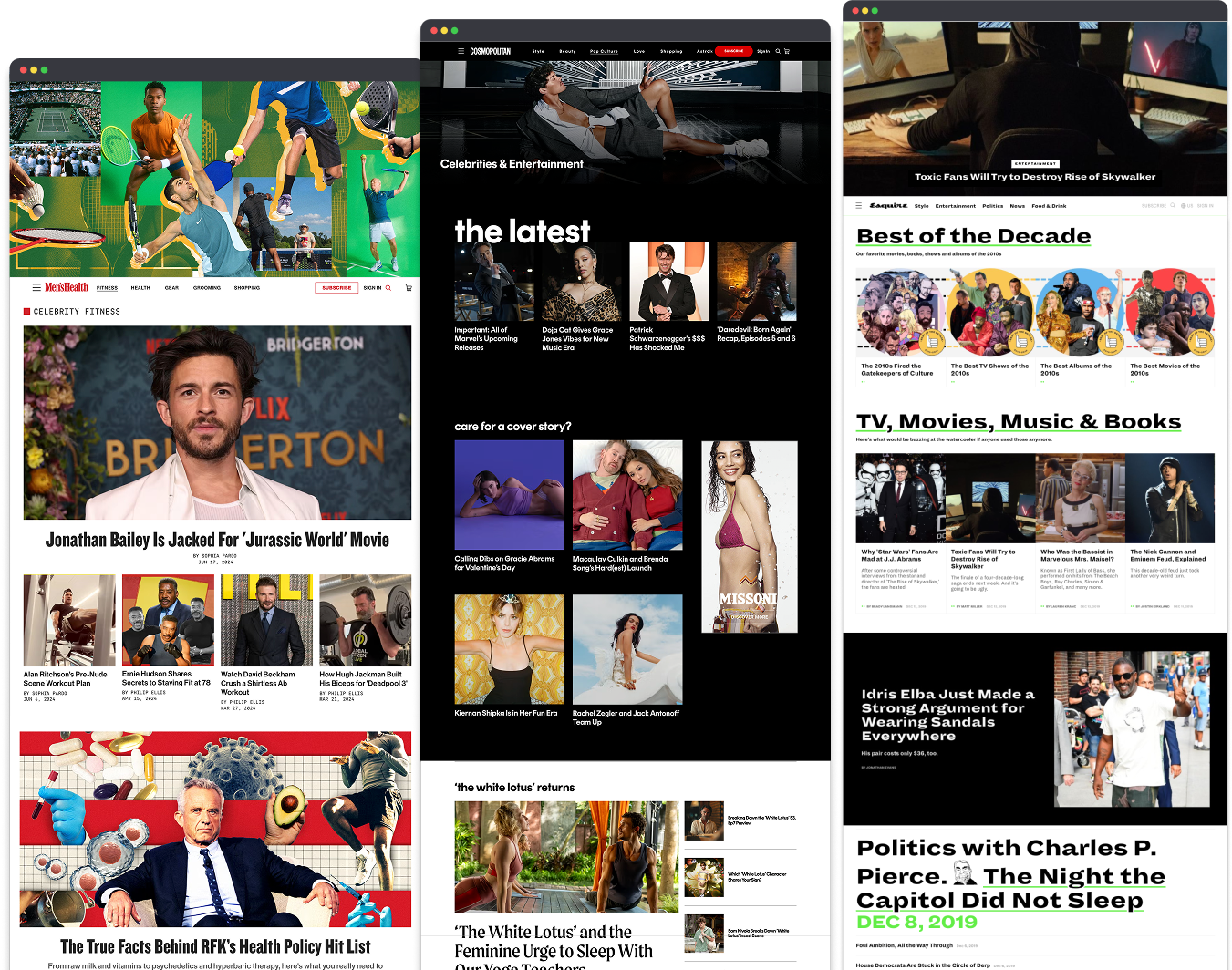The width and height of the screenshot is (1232, 970).
Task: Click Subscribe on the Esquire page
Action: [1154, 206]
